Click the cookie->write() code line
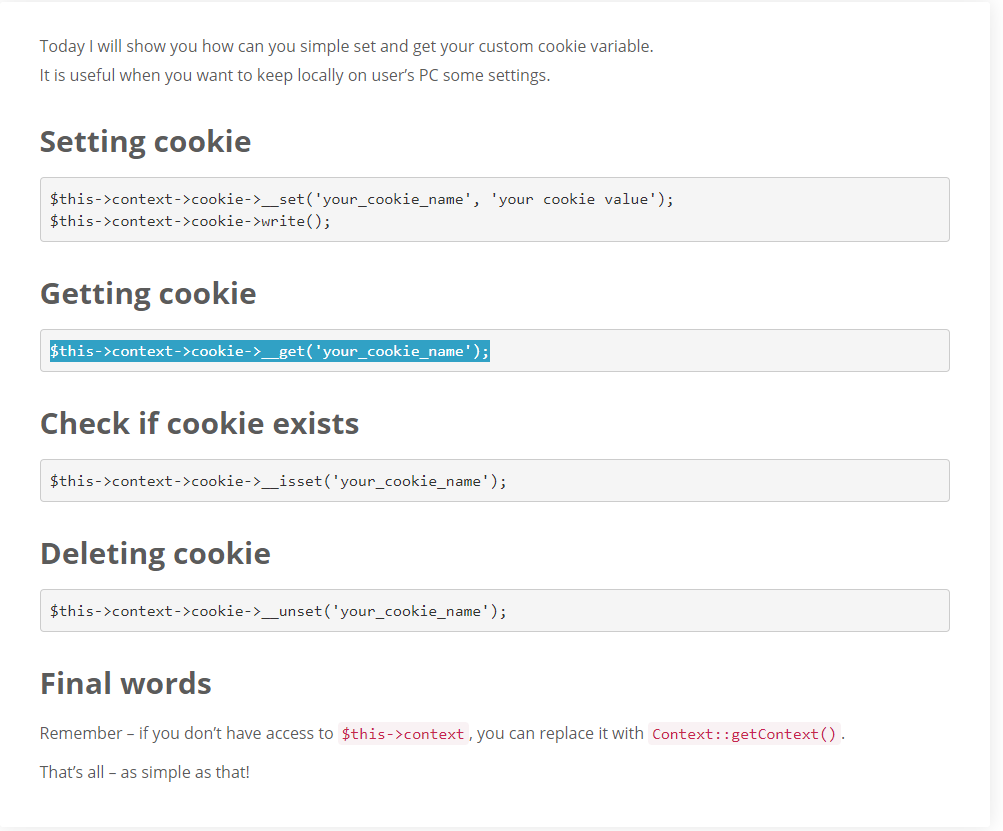1003x831 pixels. 190,221
